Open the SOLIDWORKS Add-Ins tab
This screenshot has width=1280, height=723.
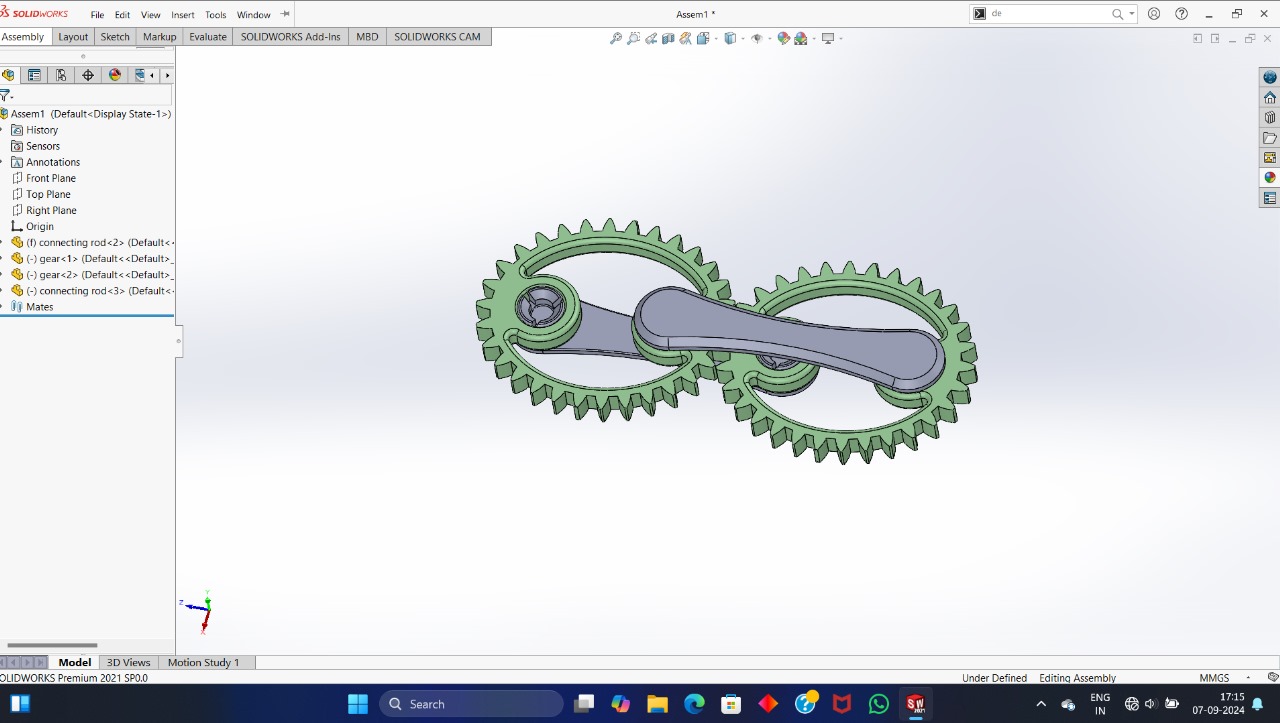click(x=290, y=37)
